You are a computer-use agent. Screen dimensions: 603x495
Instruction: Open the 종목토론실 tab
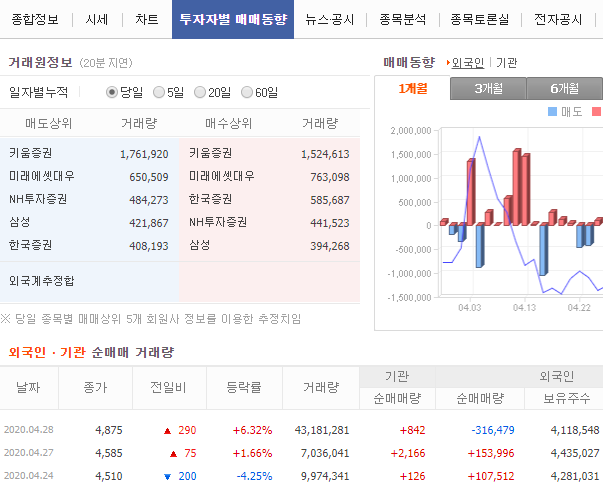[480, 19]
